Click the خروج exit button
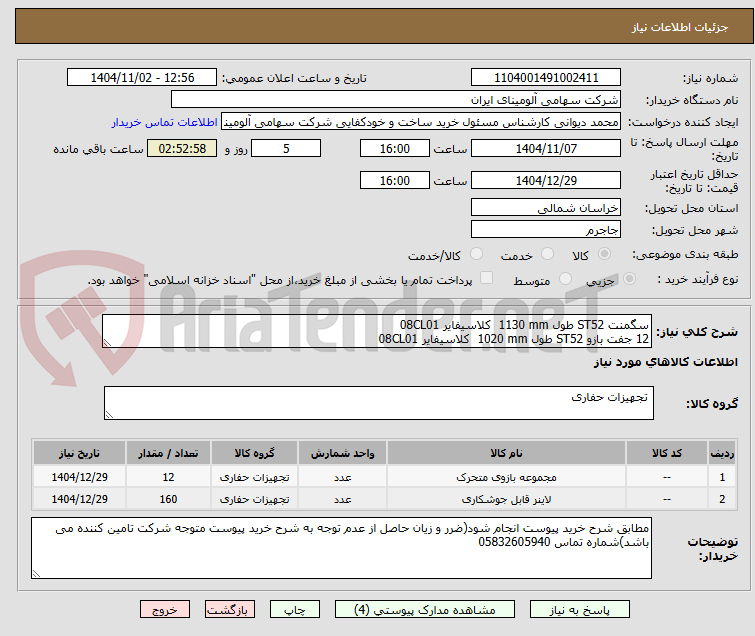Screen dimensions: 755x636 165,610
